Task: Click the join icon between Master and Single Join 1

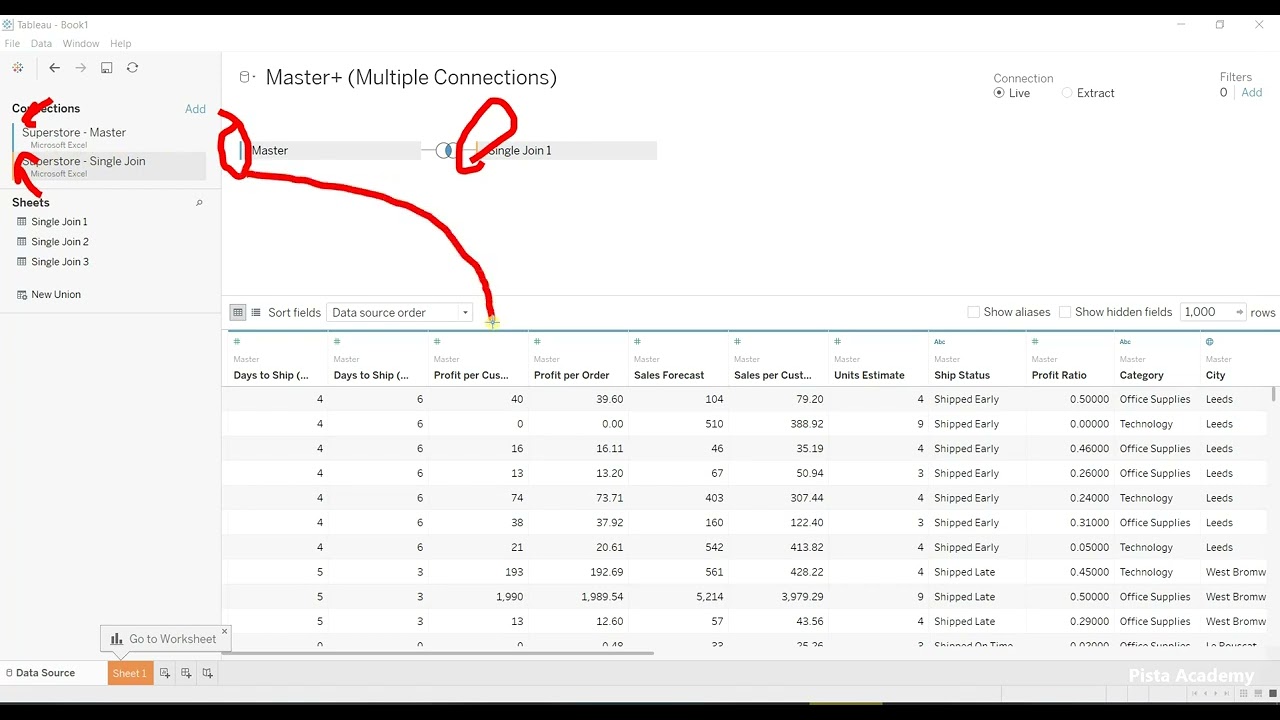Action: coord(445,150)
